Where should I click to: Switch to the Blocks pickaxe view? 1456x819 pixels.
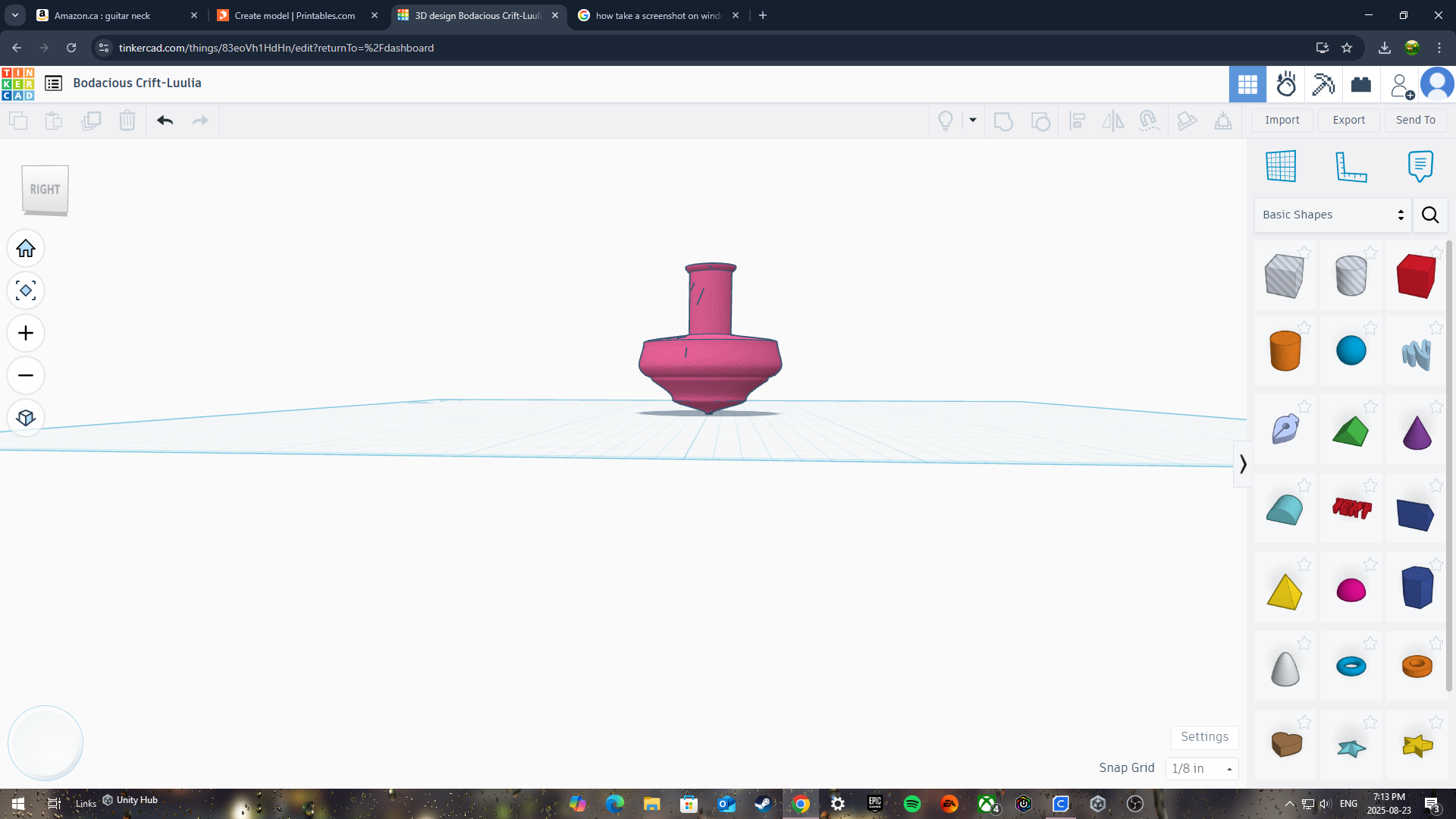pyautogui.click(x=1323, y=84)
